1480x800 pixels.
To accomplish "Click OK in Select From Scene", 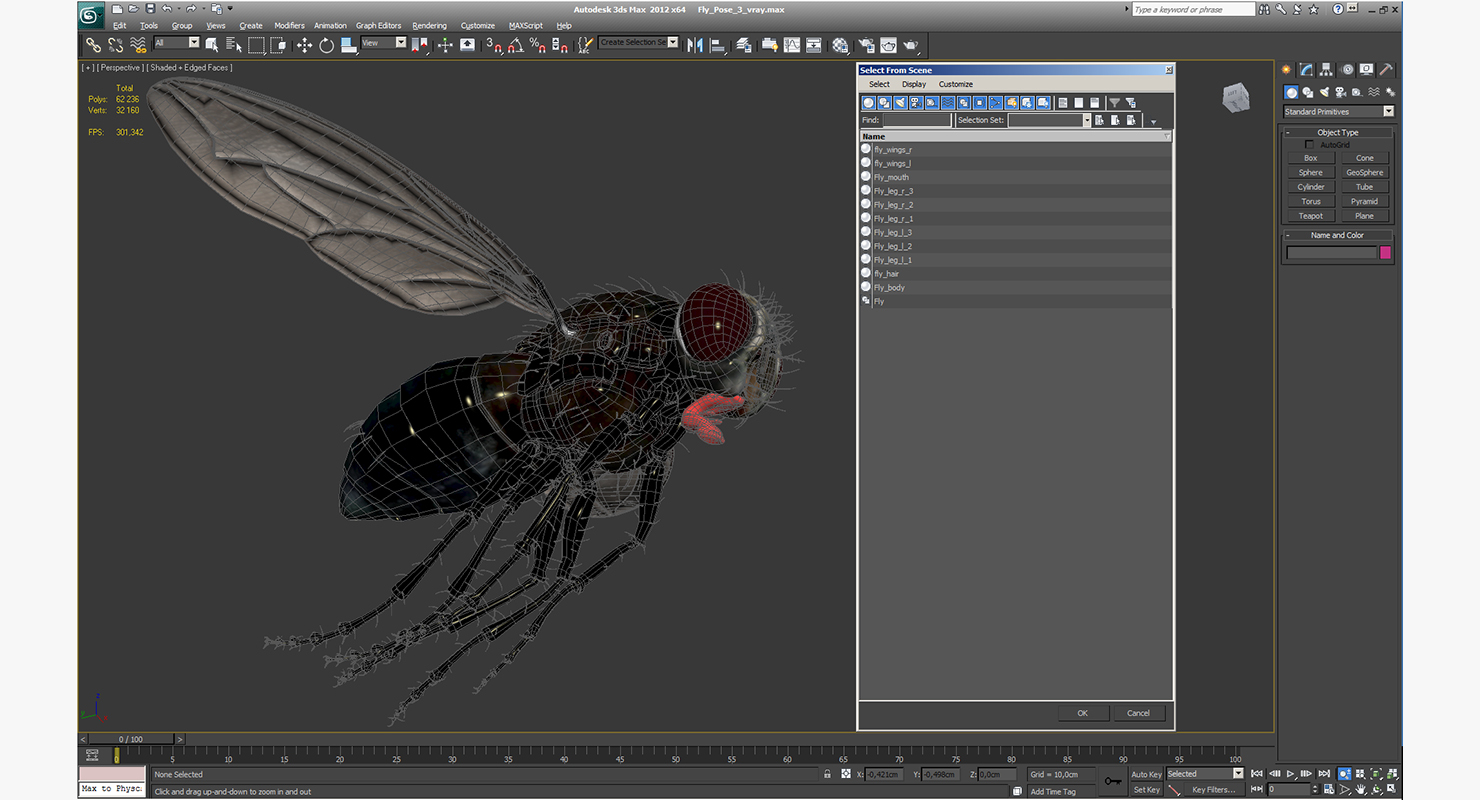I will [x=1083, y=713].
